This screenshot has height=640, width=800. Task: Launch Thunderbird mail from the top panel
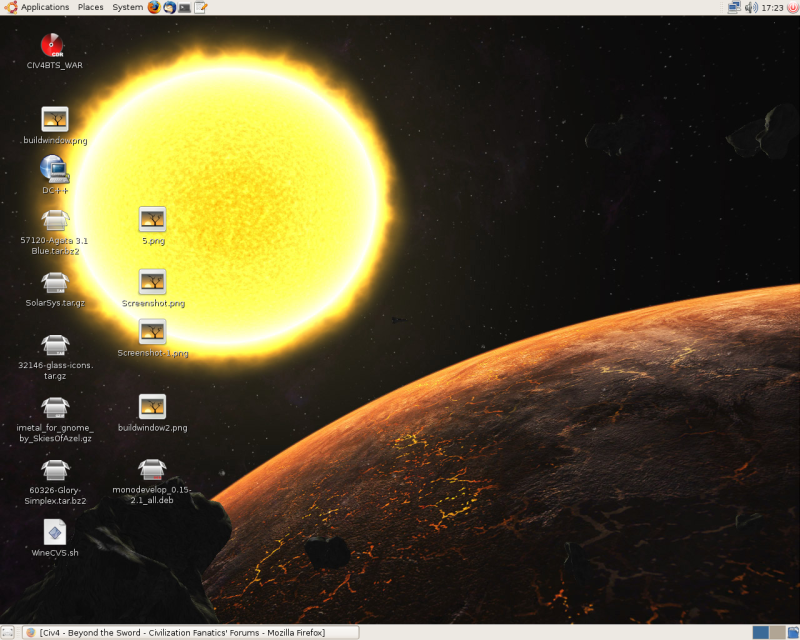[169, 7]
